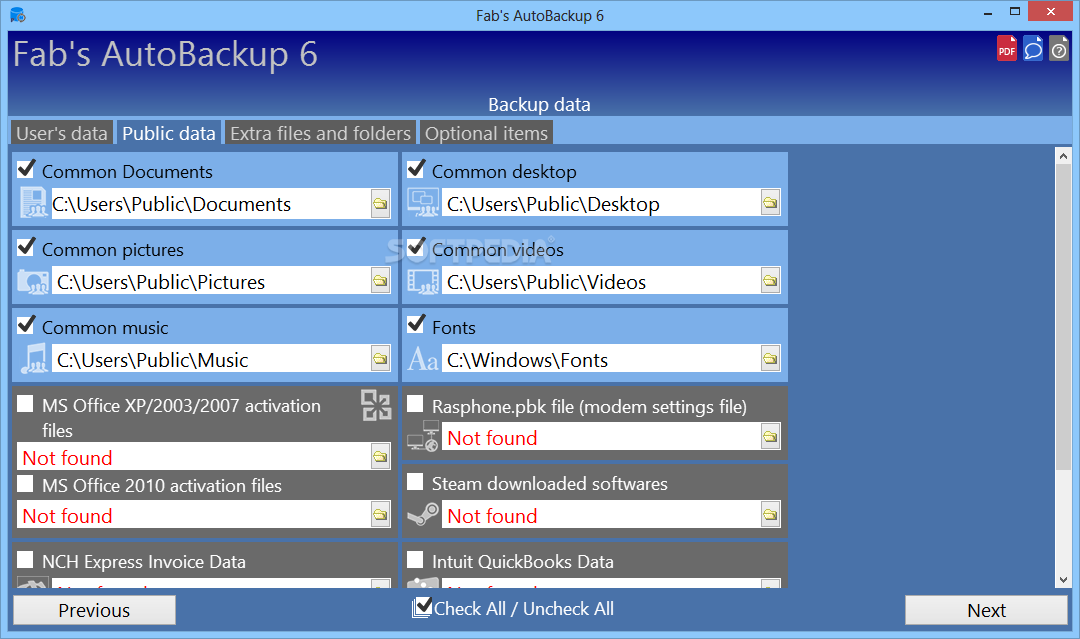Edit the C:\Users\Public\Videos path field
Screen dimensions: 1080x639
[601, 282]
